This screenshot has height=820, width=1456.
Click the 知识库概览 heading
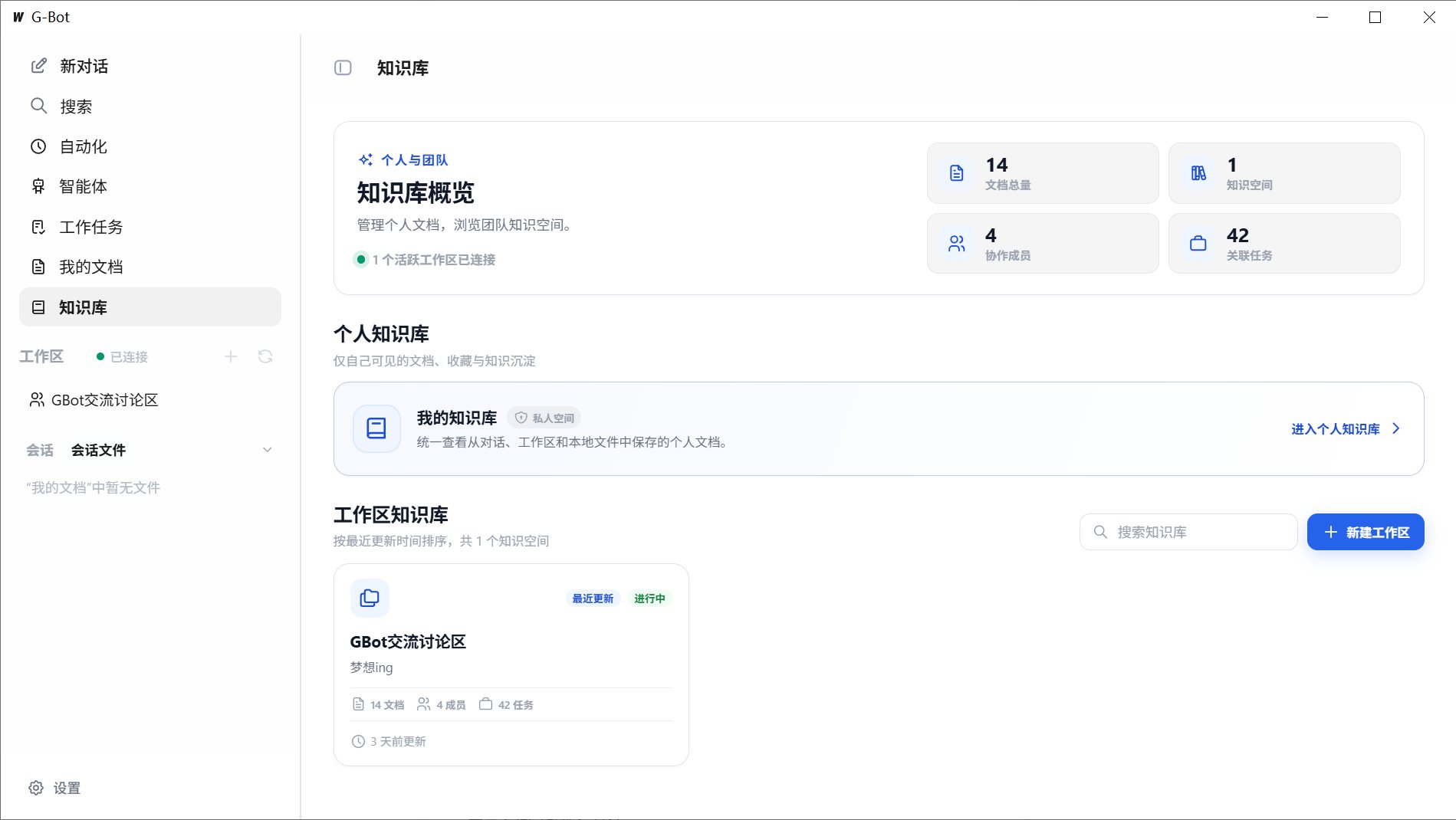416,192
